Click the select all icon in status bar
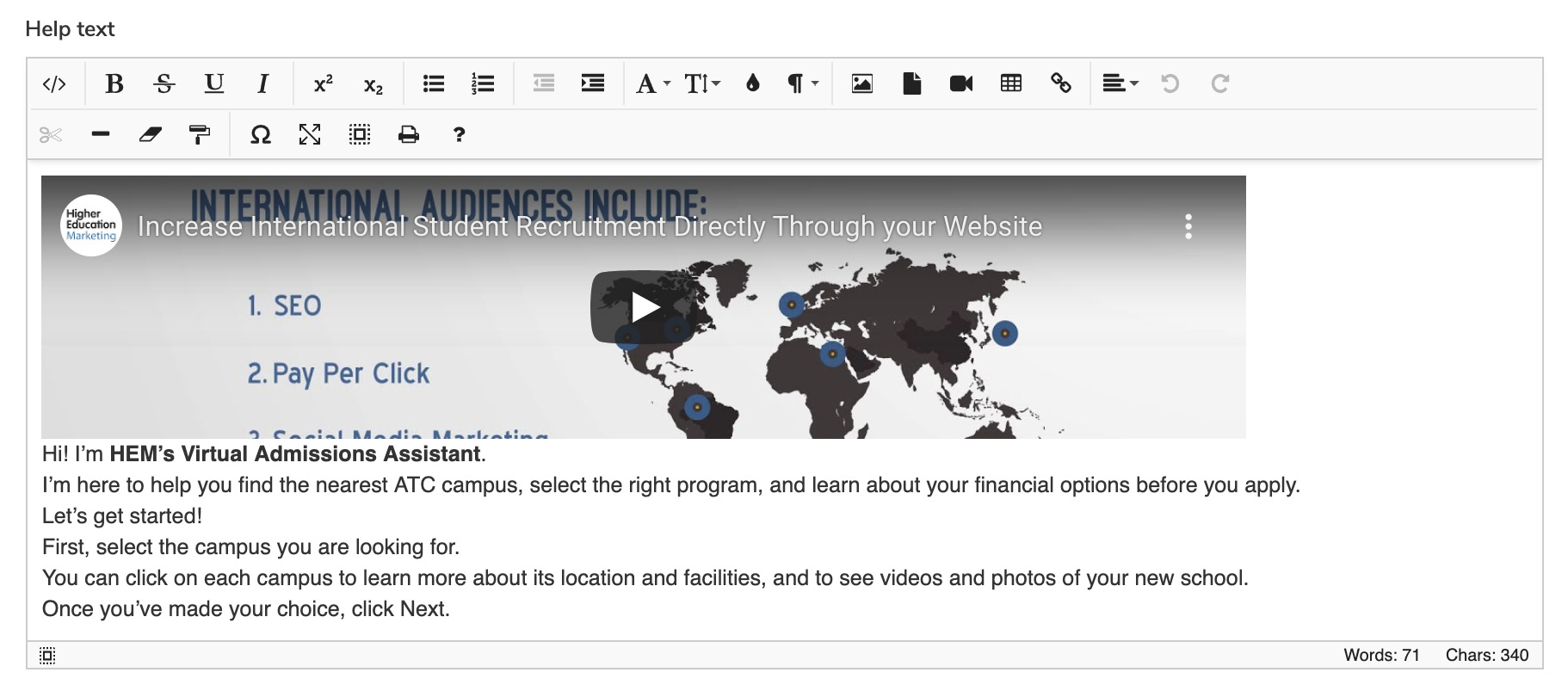 (x=47, y=656)
